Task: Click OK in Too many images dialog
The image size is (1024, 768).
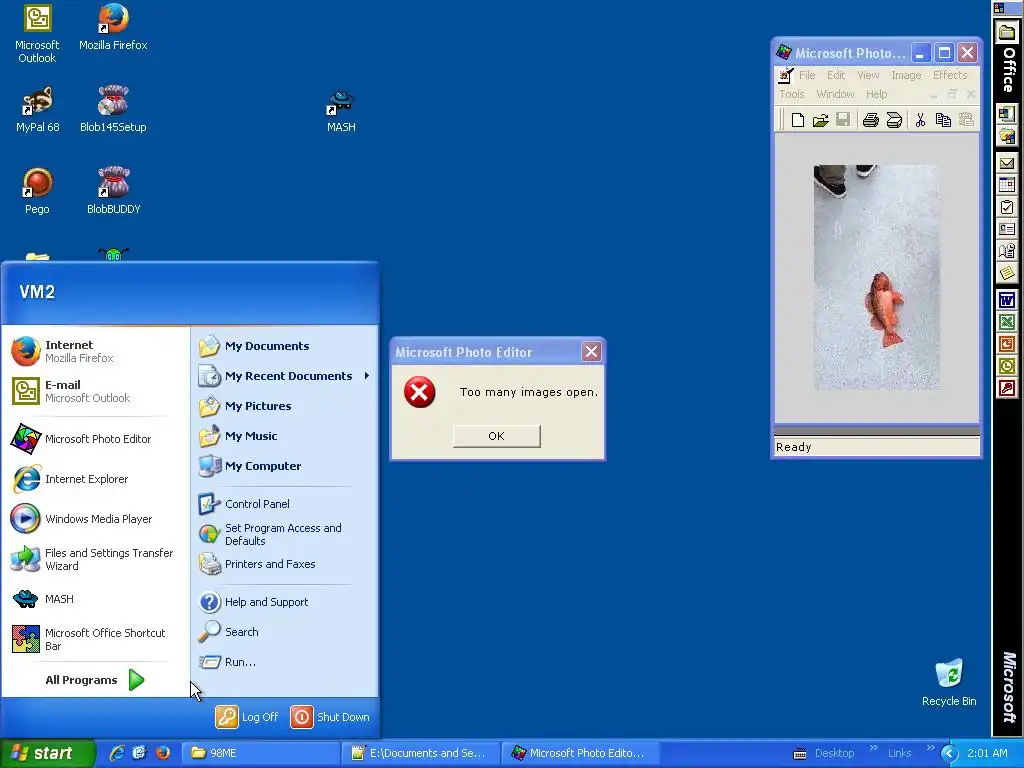Action: tap(496, 436)
